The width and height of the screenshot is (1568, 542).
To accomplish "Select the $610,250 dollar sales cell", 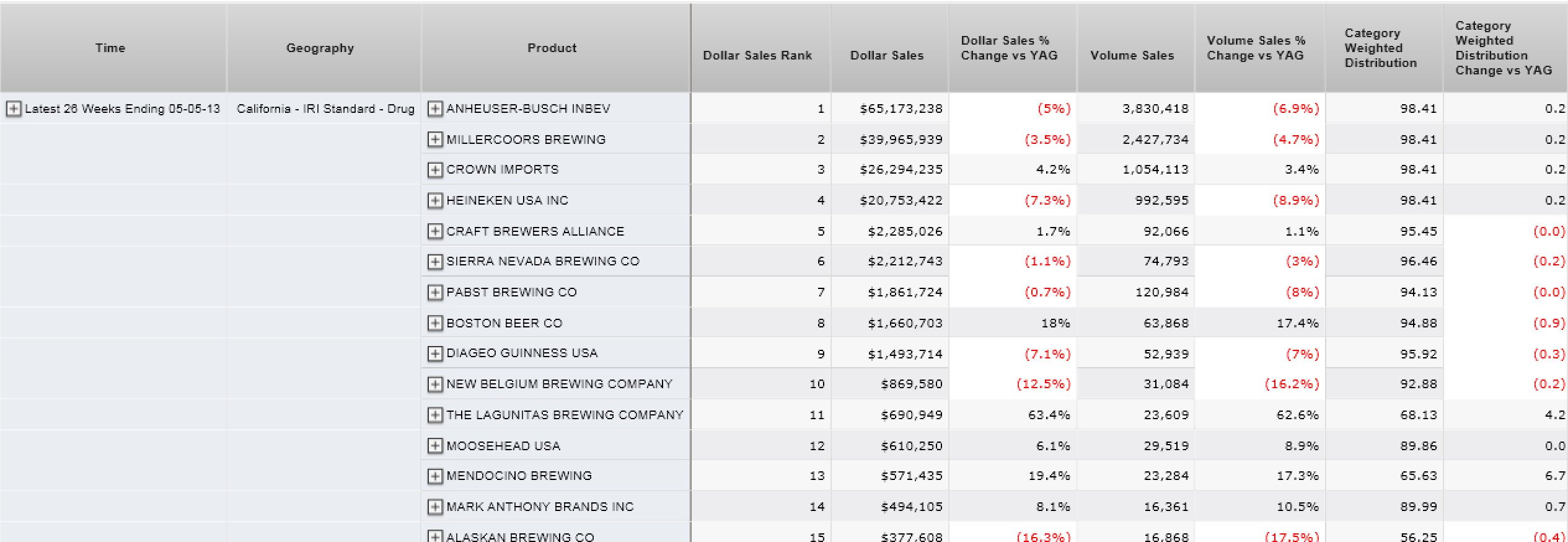I will pyautogui.click(x=890, y=446).
